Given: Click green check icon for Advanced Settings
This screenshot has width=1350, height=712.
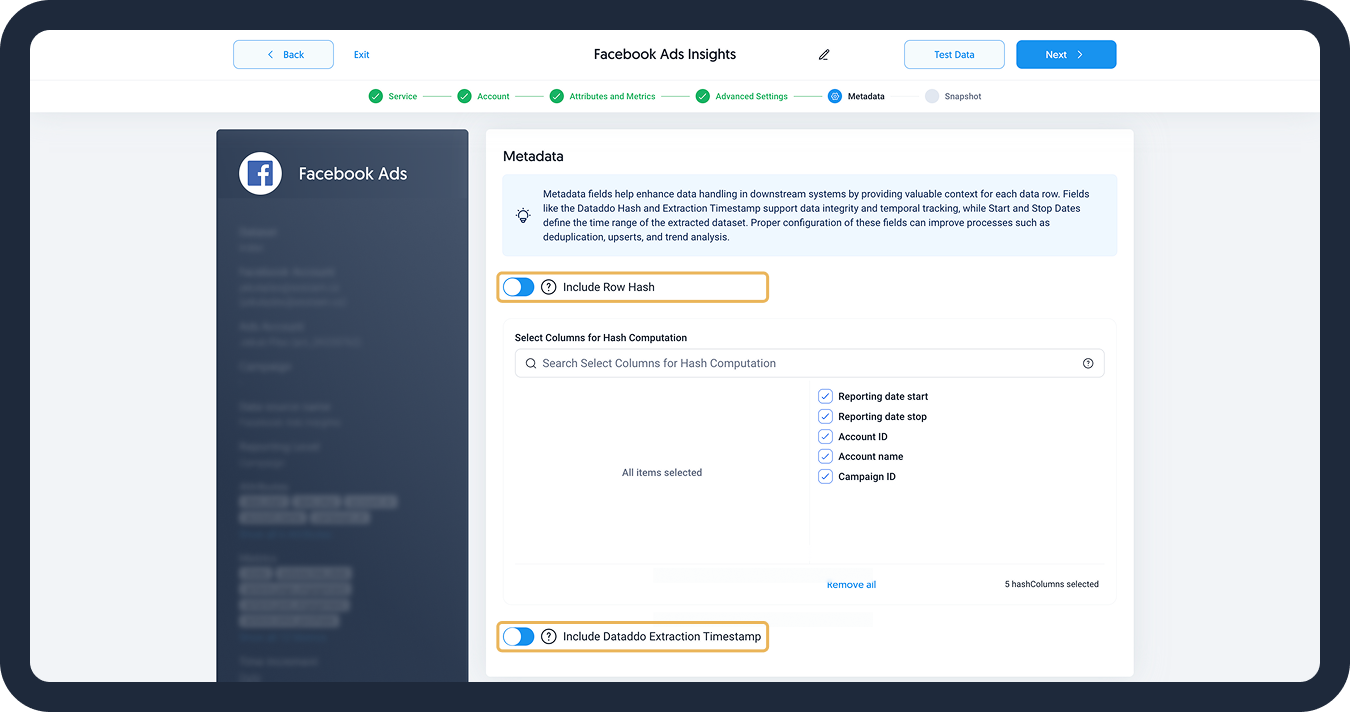Looking at the screenshot, I should 702,96.
